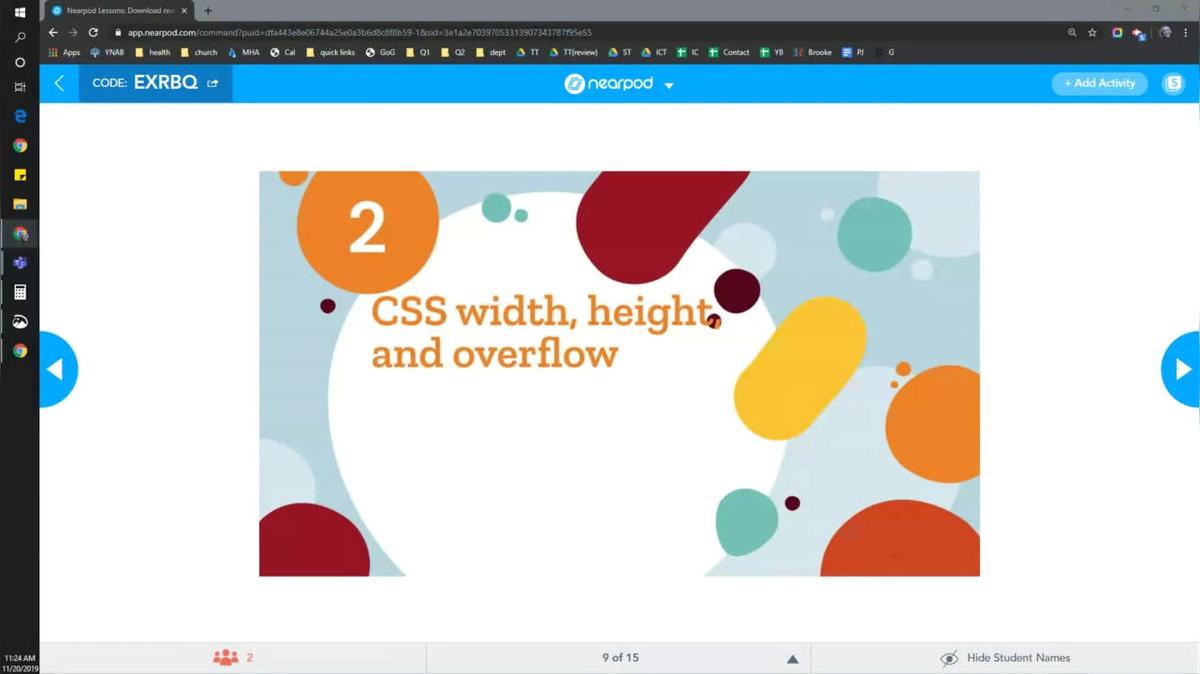
Task: Open File Explorer from taskbar
Action: click(19, 204)
